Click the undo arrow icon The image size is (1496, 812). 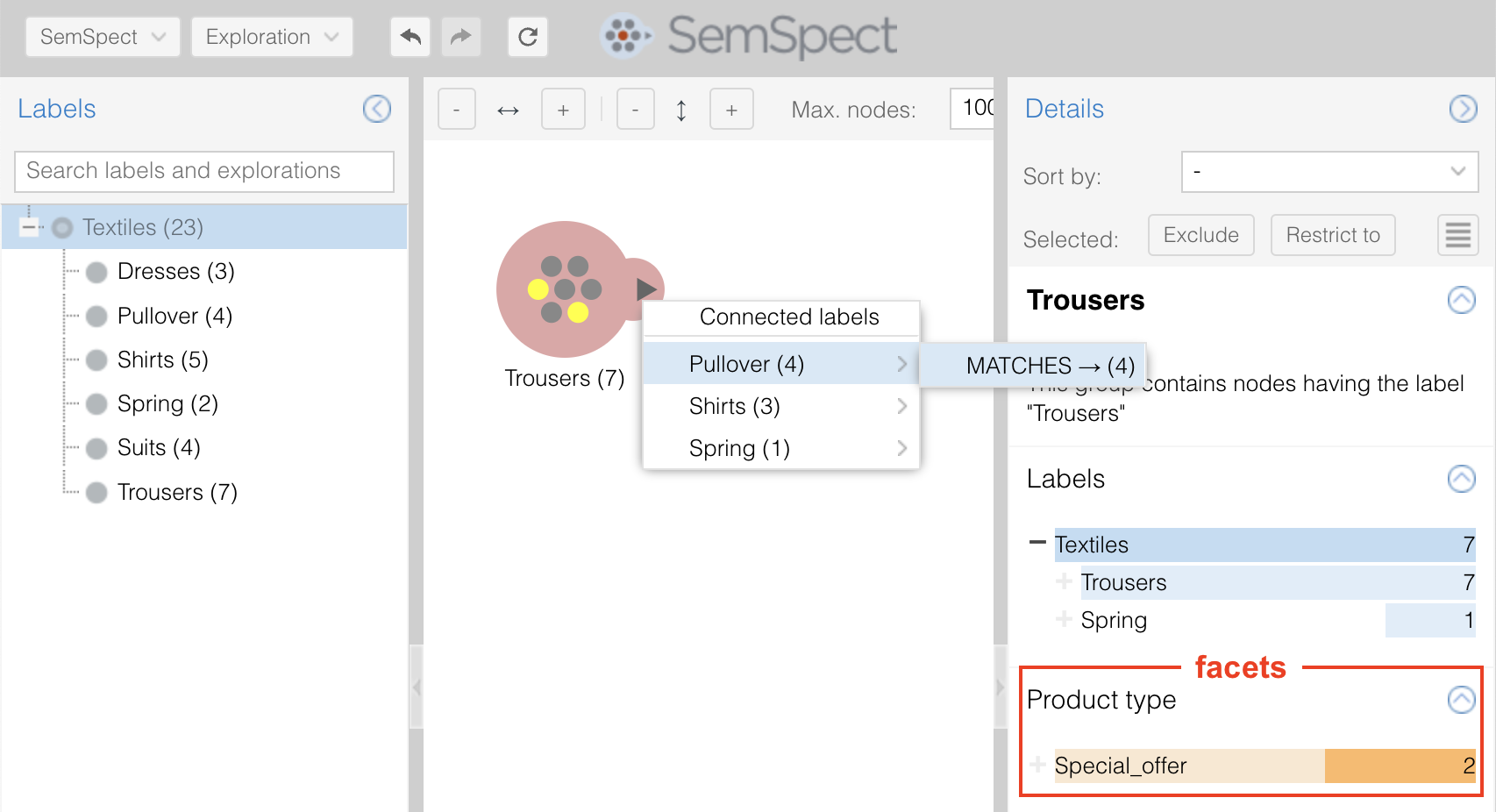410,37
